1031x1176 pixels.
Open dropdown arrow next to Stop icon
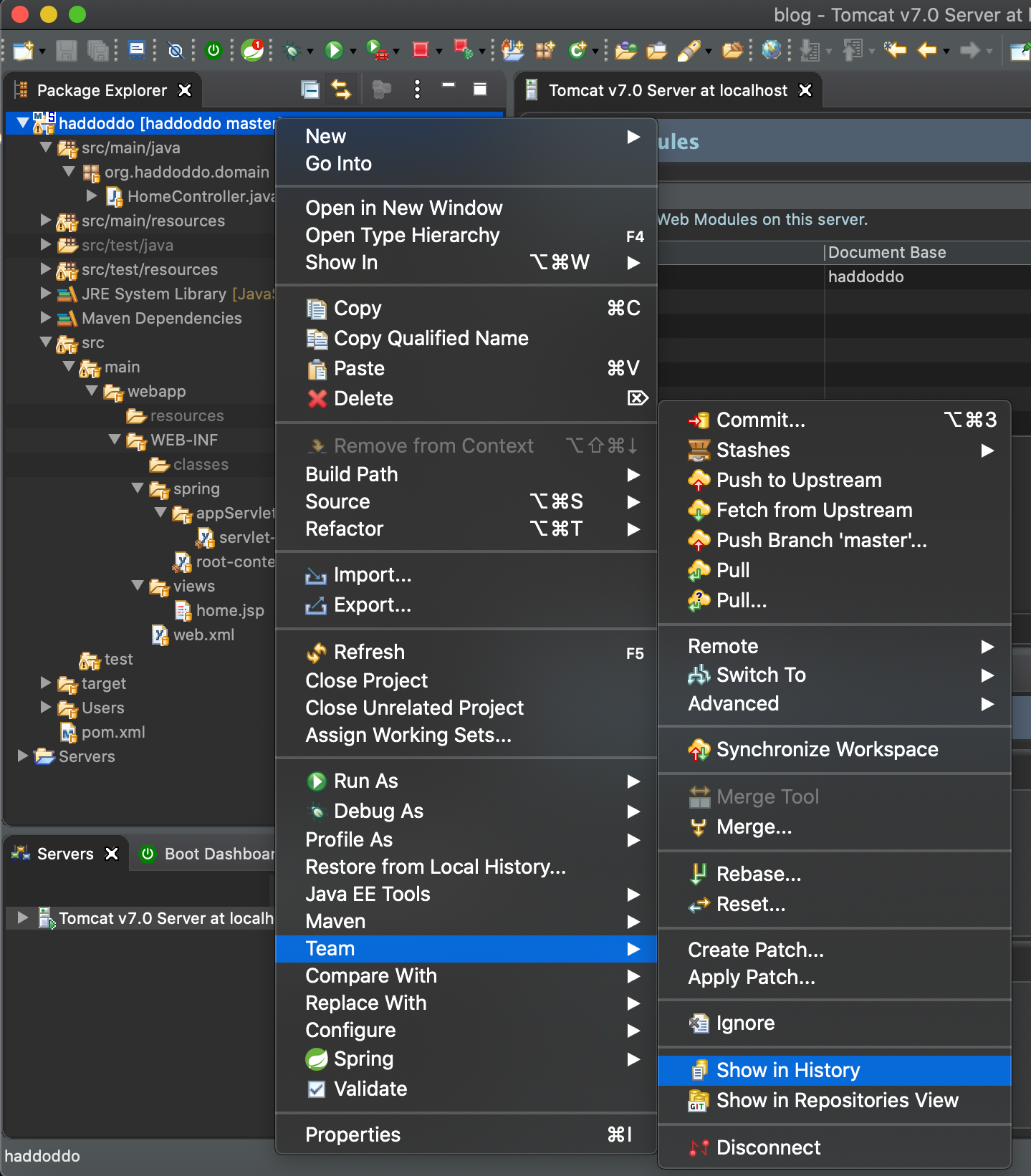439,51
